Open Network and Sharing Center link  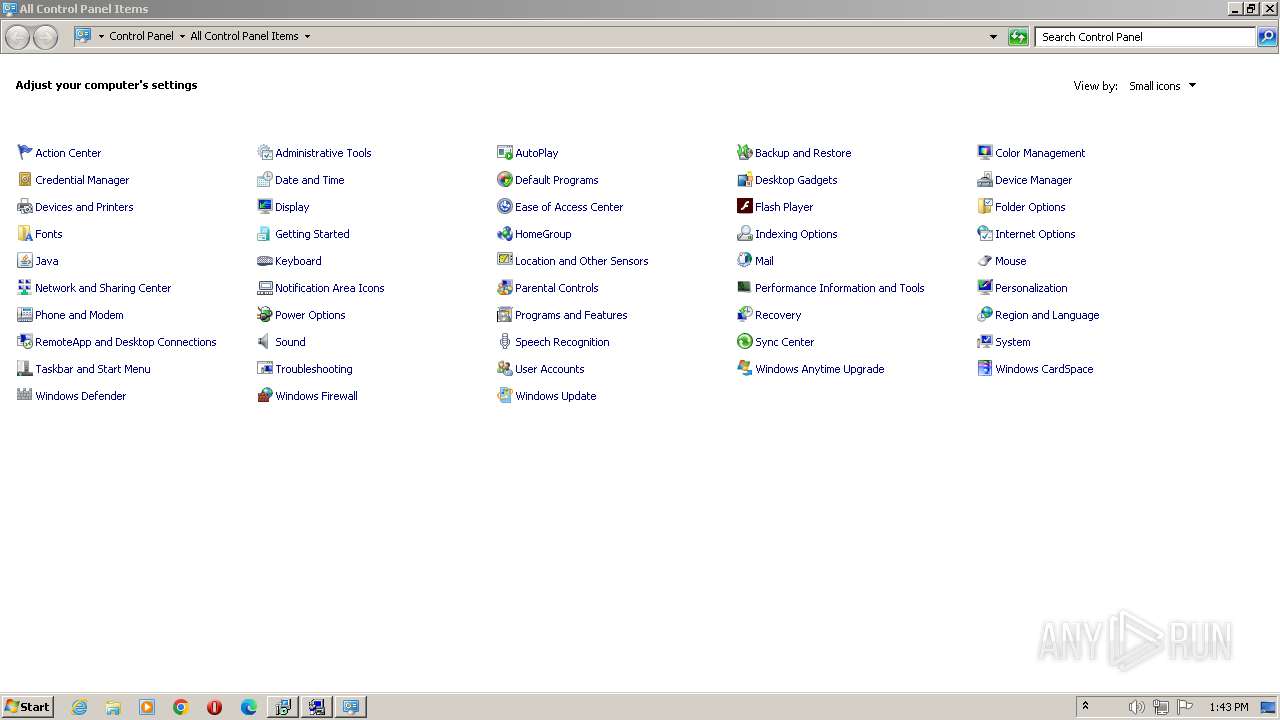coord(103,288)
